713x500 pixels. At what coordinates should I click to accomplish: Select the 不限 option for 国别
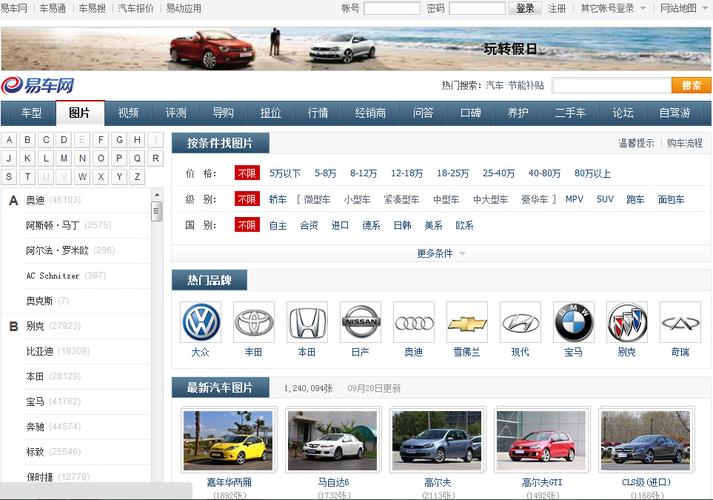pos(247,225)
